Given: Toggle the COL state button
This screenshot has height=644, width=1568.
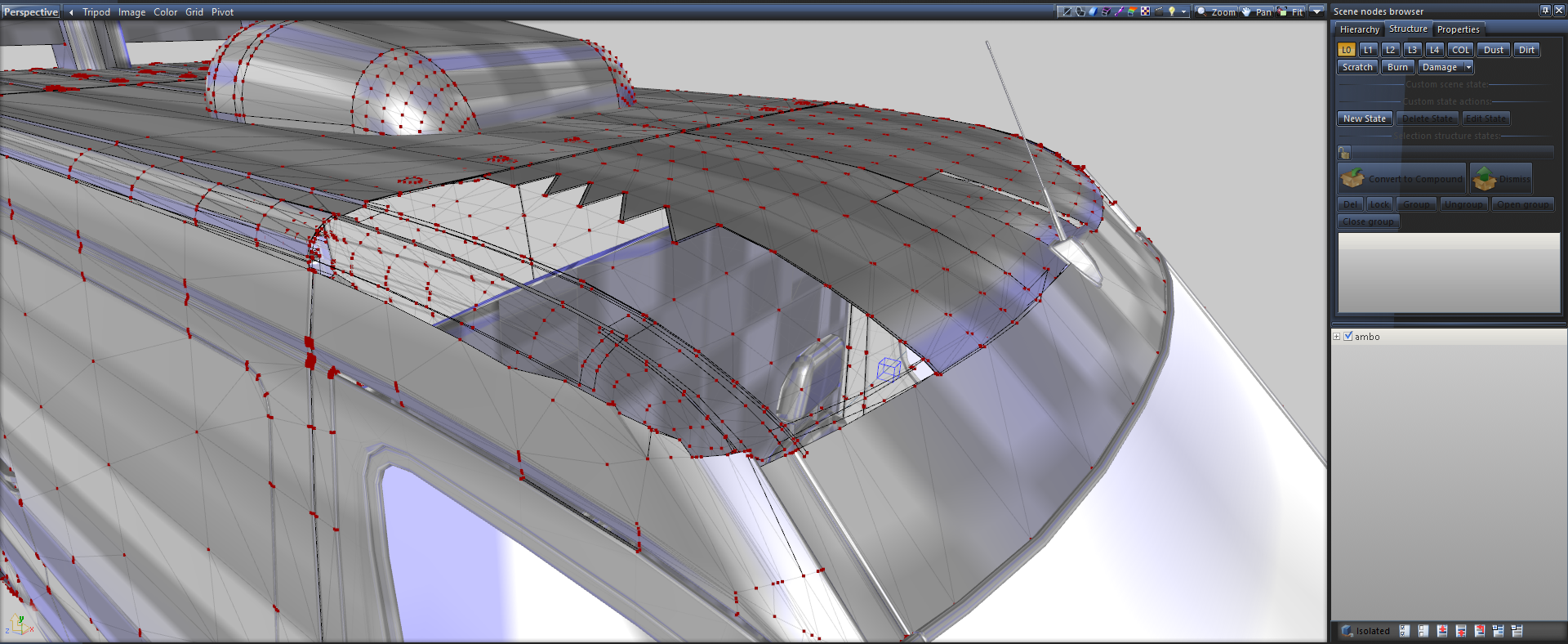Looking at the screenshot, I should [x=1460, y=50].
